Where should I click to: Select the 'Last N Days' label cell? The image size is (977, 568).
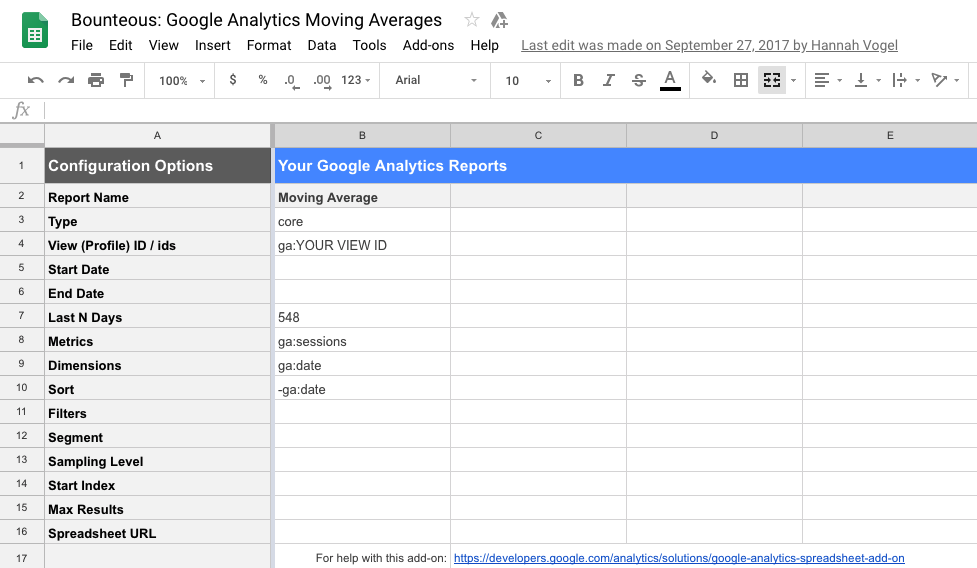(x=158, y=317)
